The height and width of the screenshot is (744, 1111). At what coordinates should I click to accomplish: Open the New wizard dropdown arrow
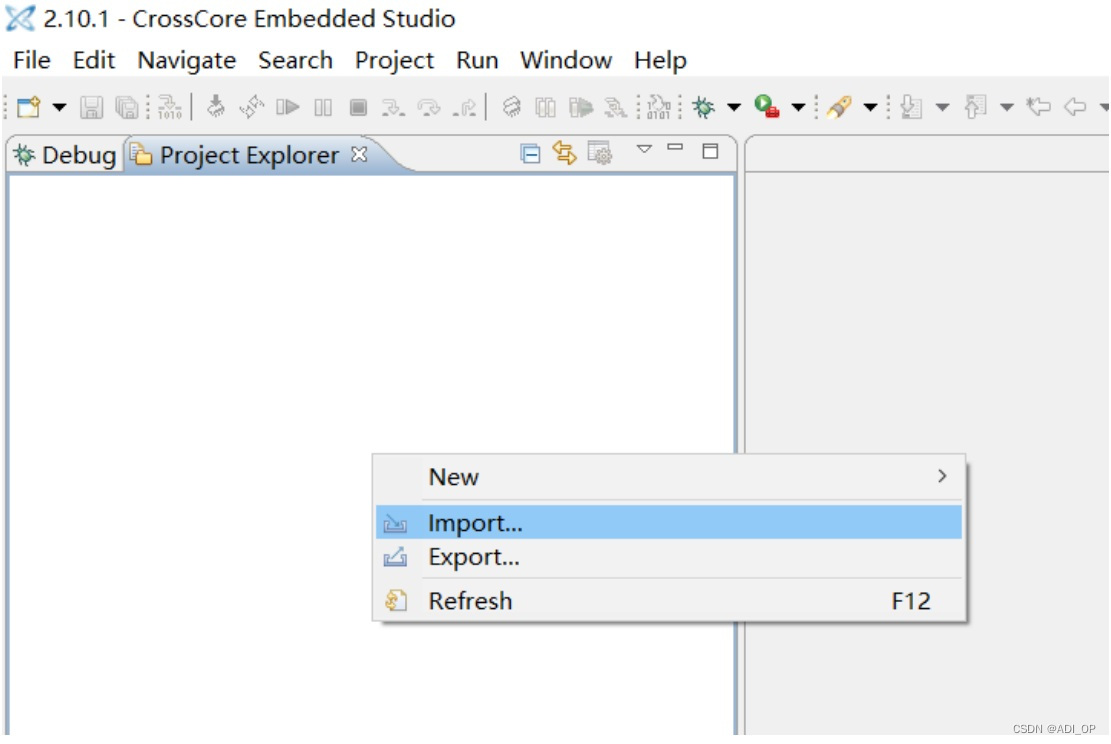[x=60, y=108]
